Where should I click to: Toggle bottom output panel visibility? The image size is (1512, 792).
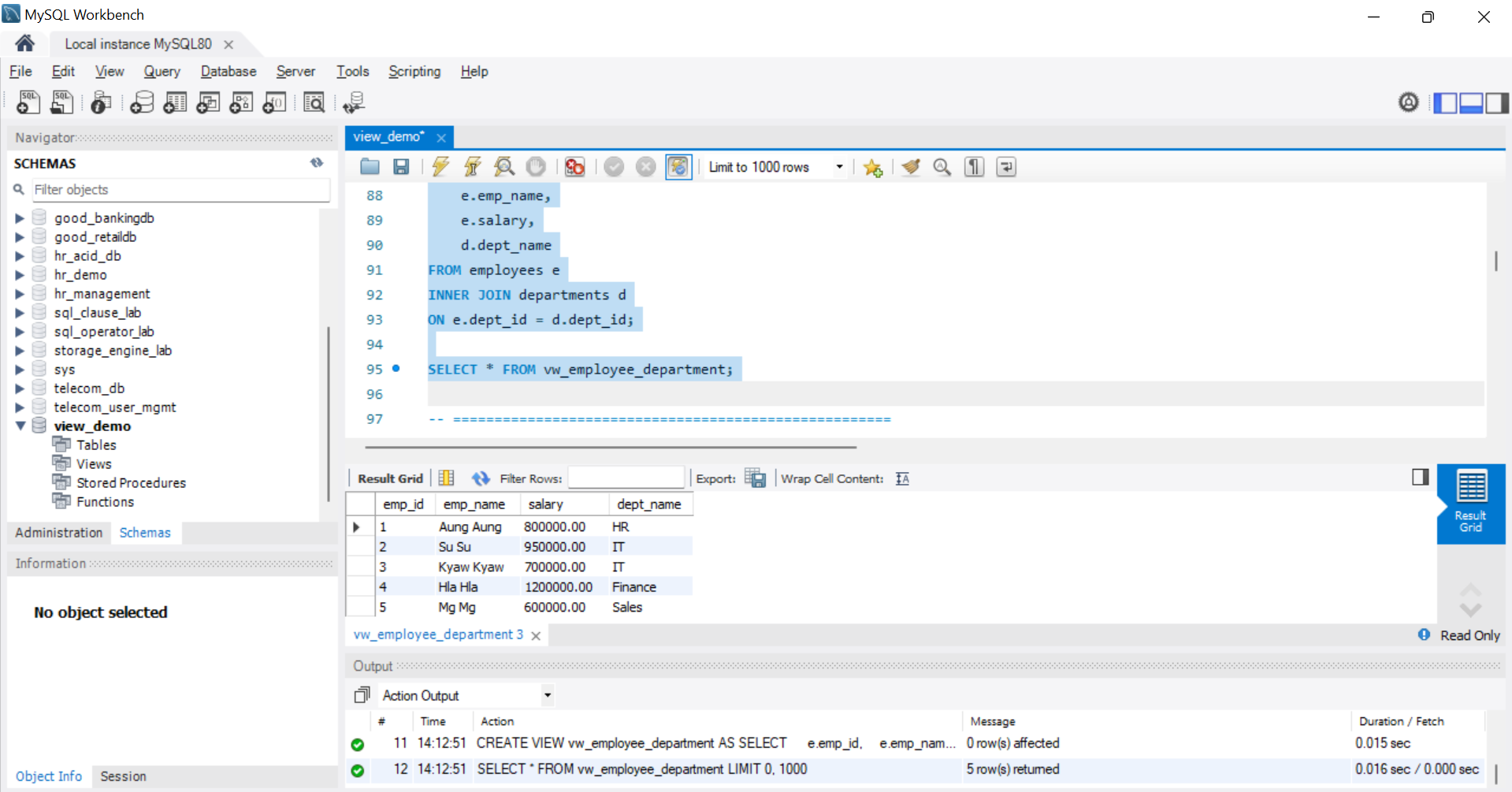point(1471,102)
